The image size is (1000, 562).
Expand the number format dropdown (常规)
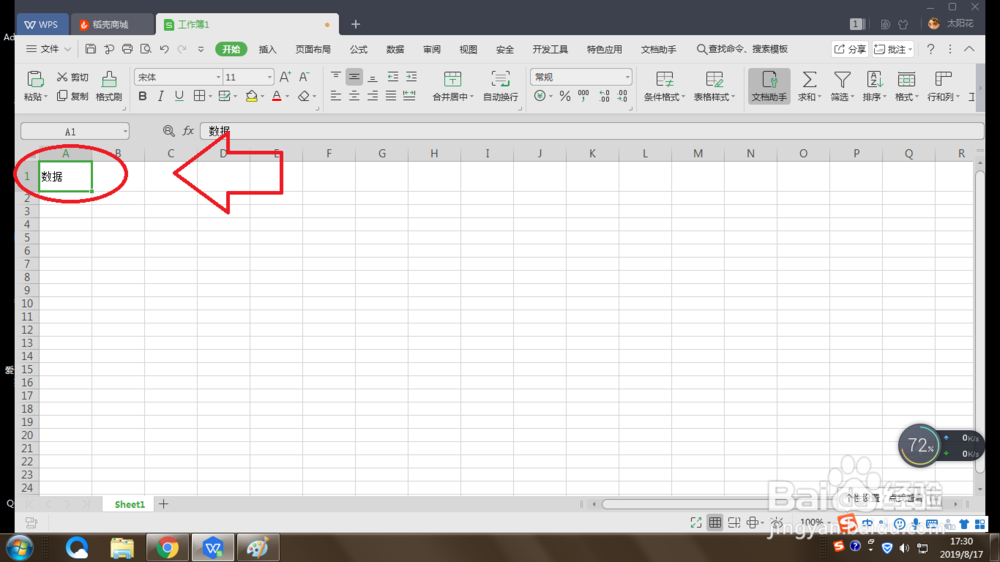click(x=628, y=77)
